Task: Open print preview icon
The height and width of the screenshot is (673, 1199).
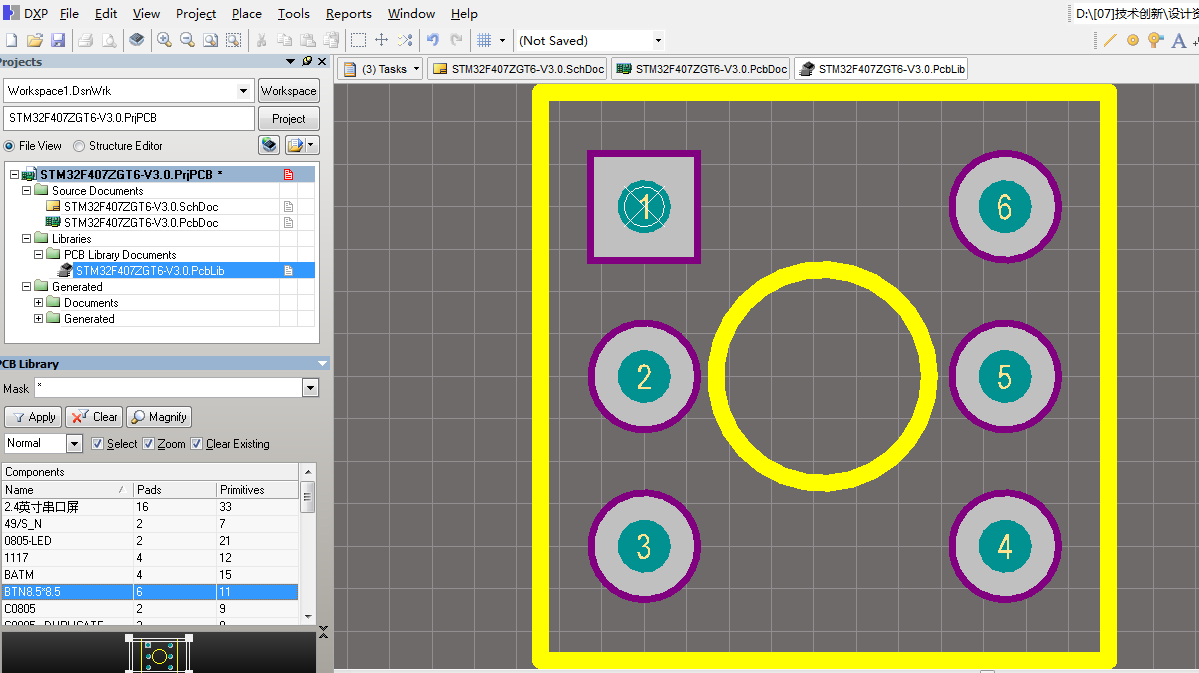Action: pos(109,41)
